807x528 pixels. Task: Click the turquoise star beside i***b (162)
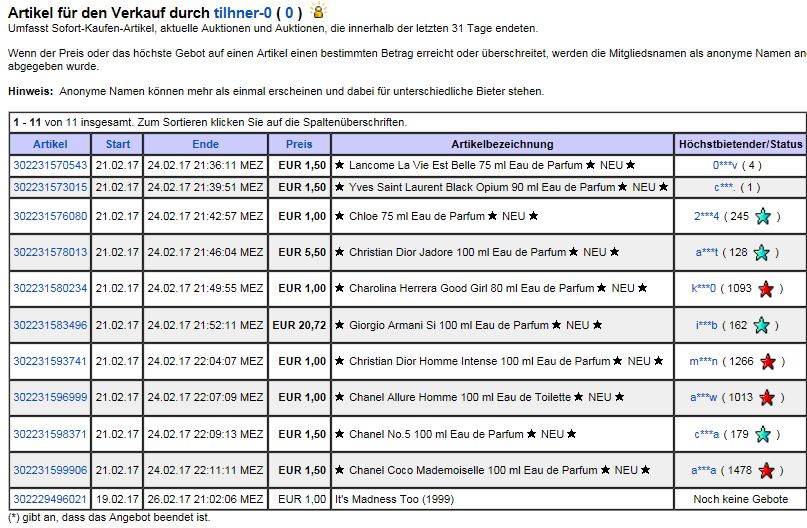click(761, 325)
